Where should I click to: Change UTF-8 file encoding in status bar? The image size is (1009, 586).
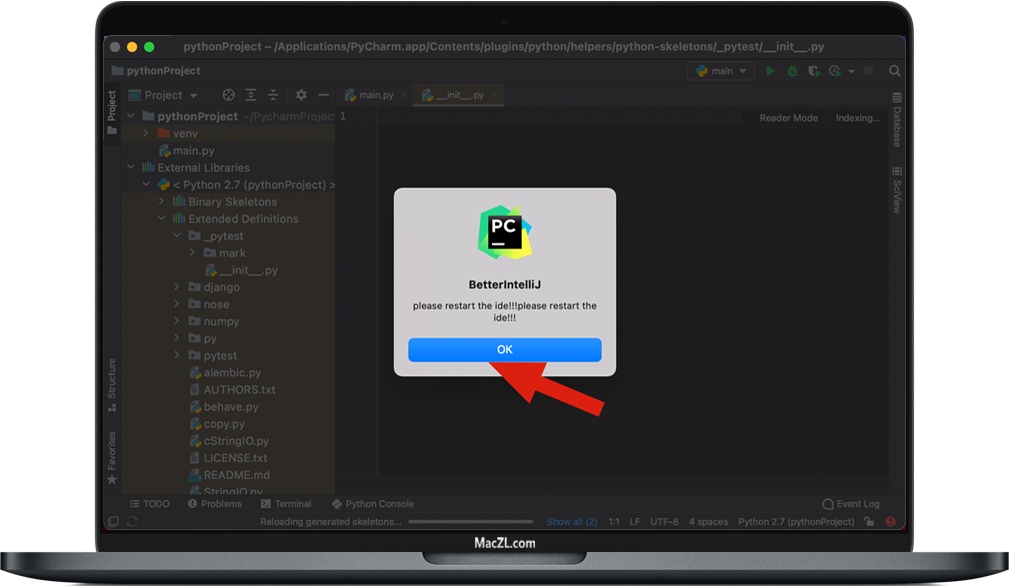(664, 522)
